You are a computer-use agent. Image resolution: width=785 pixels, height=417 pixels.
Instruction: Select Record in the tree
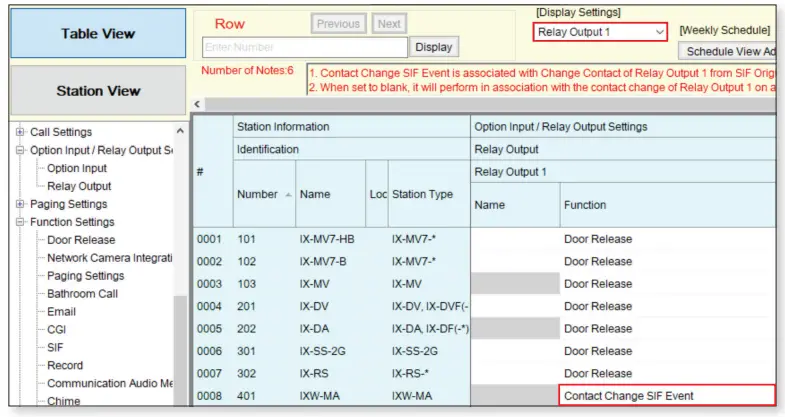(65, 365)
